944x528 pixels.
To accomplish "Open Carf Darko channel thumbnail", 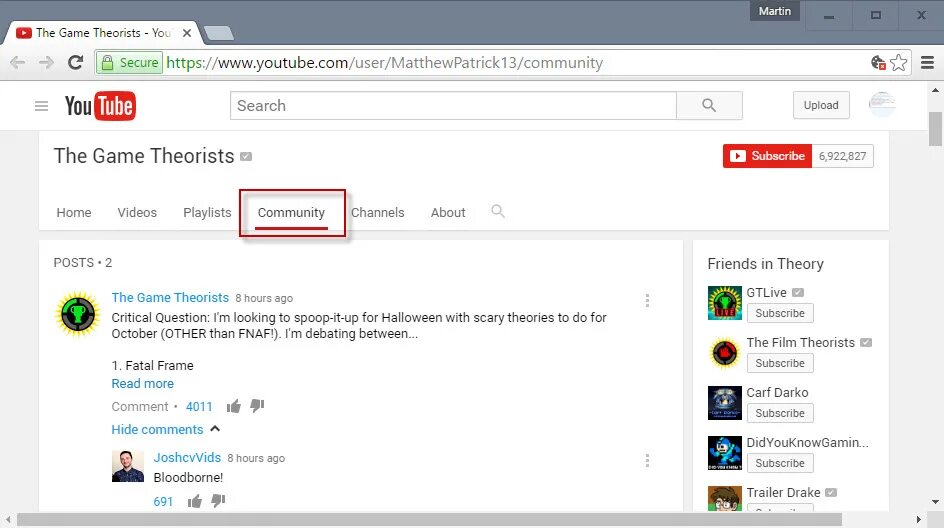I will point(725,403).
